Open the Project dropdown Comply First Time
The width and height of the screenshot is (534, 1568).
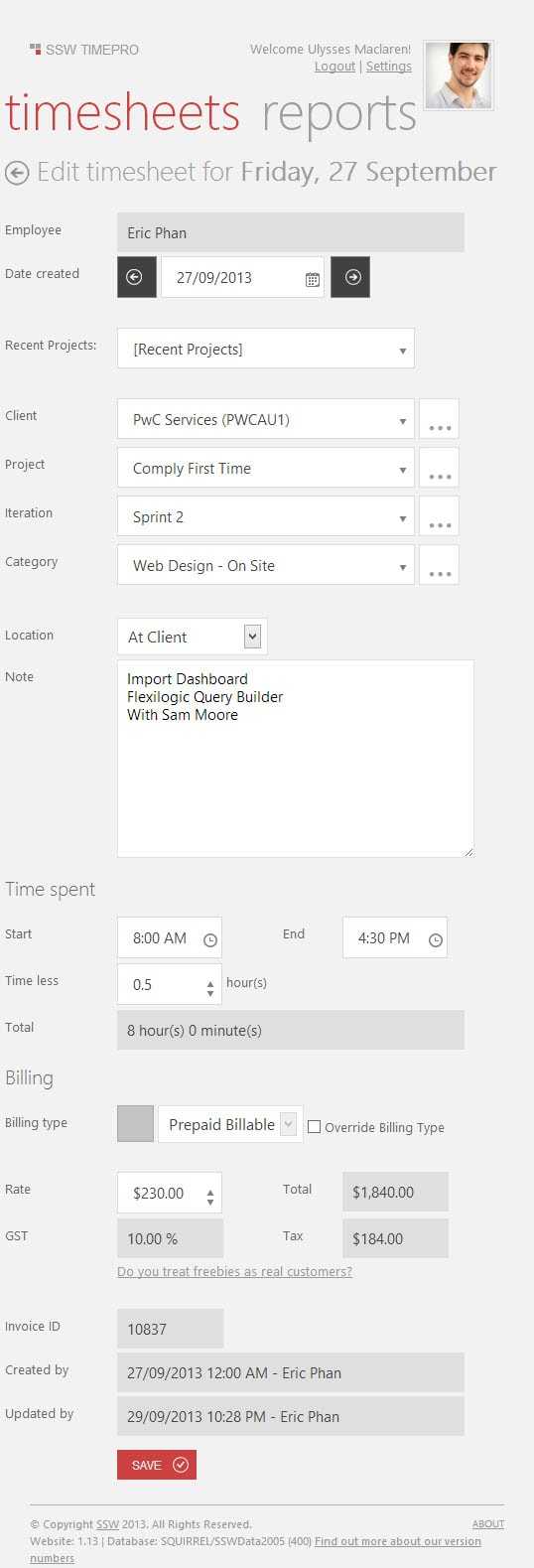pos(266,468)
